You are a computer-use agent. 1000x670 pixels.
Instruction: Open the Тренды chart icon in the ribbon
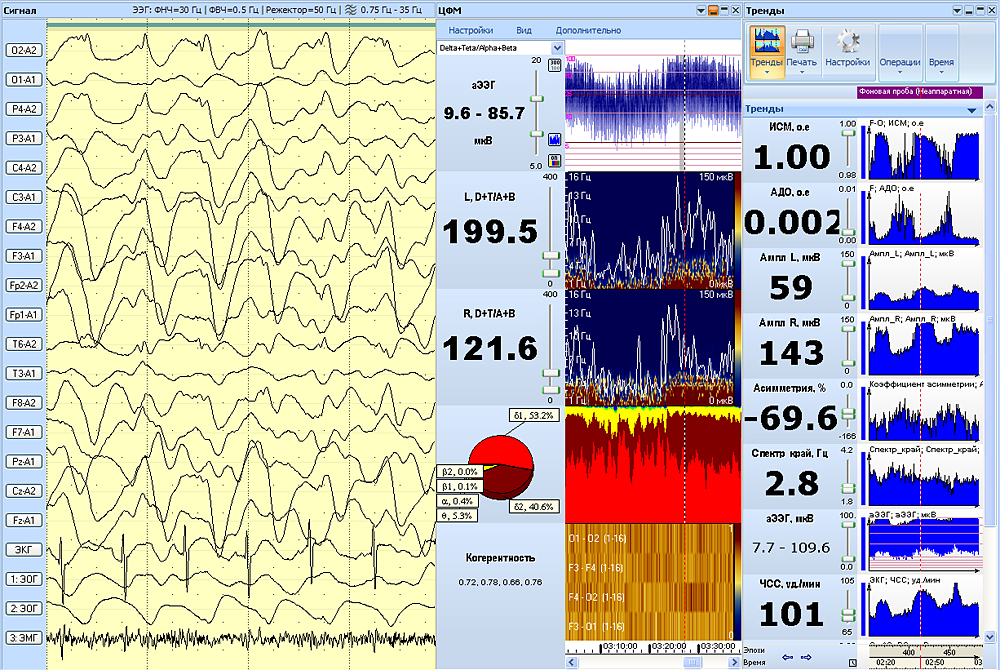[767, 42]
